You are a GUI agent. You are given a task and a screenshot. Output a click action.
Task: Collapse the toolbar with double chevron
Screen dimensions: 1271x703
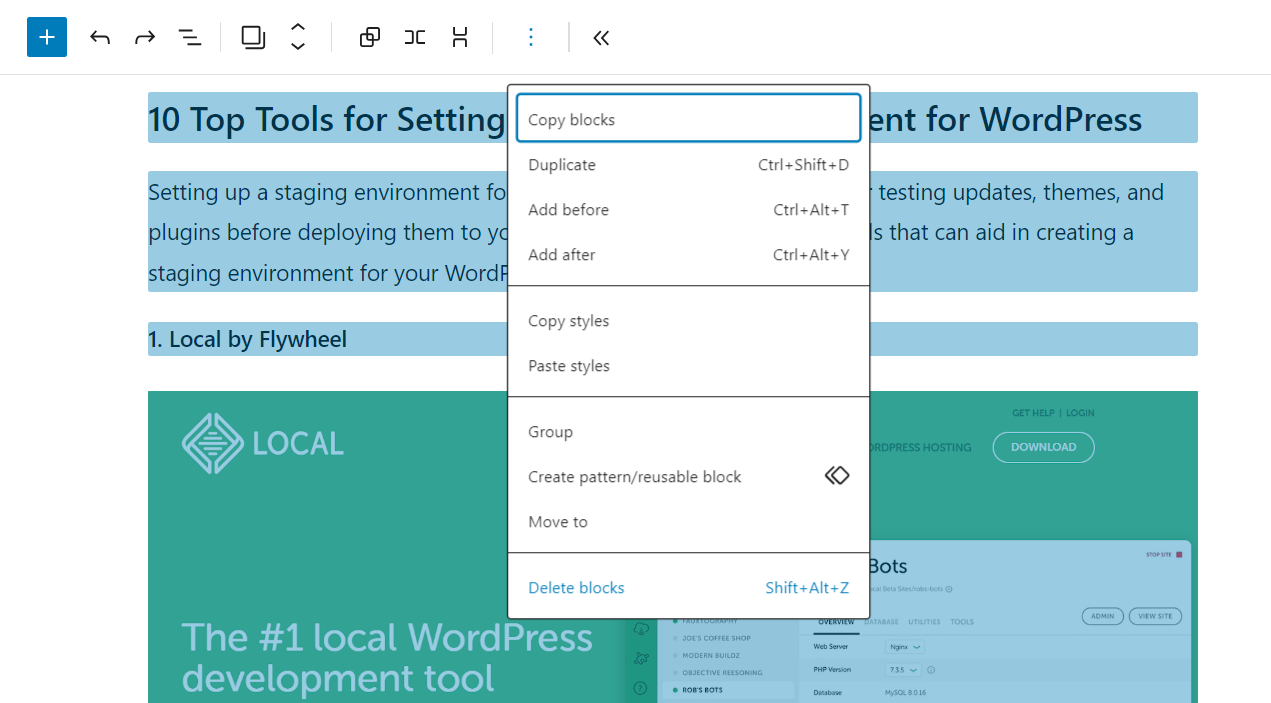[x=601, y=38]
